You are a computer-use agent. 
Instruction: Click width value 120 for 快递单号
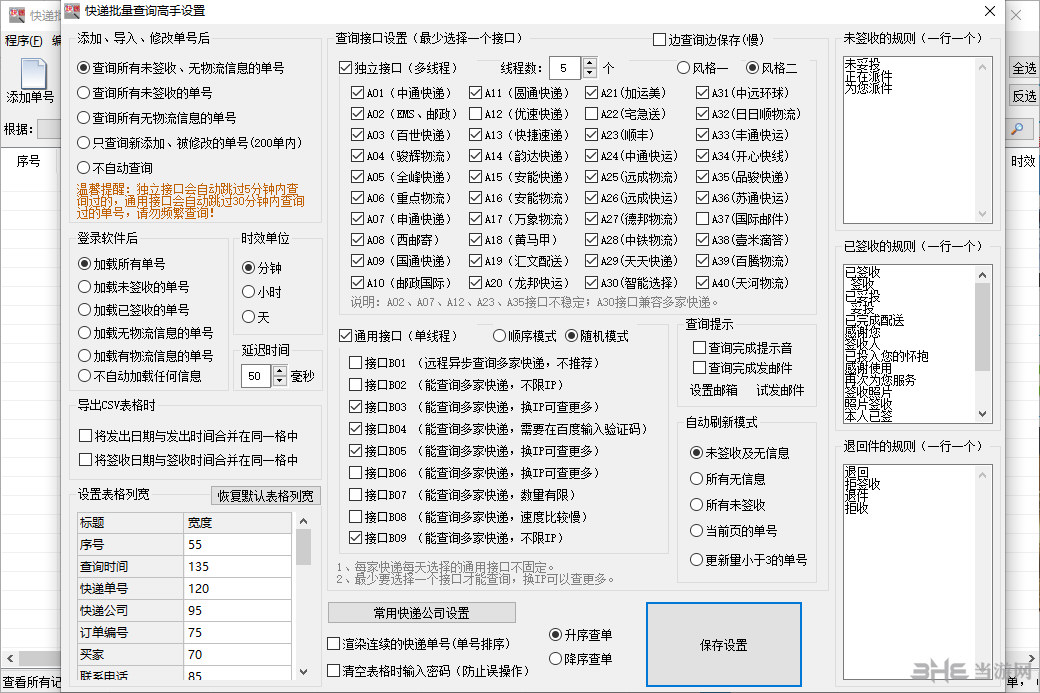[237, 588]
